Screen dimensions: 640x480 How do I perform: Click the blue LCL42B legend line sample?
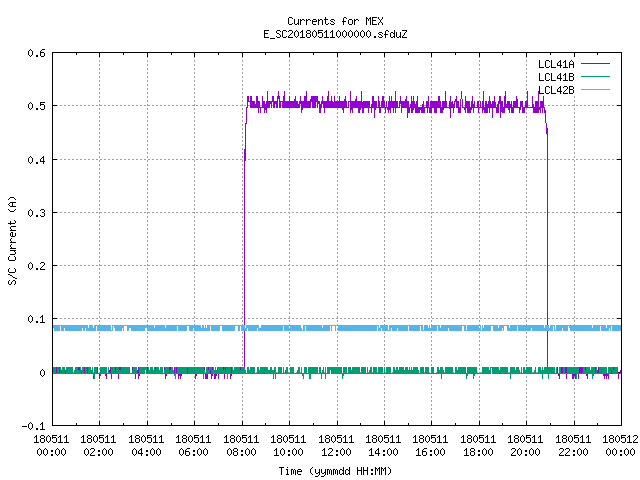(595, 89)
